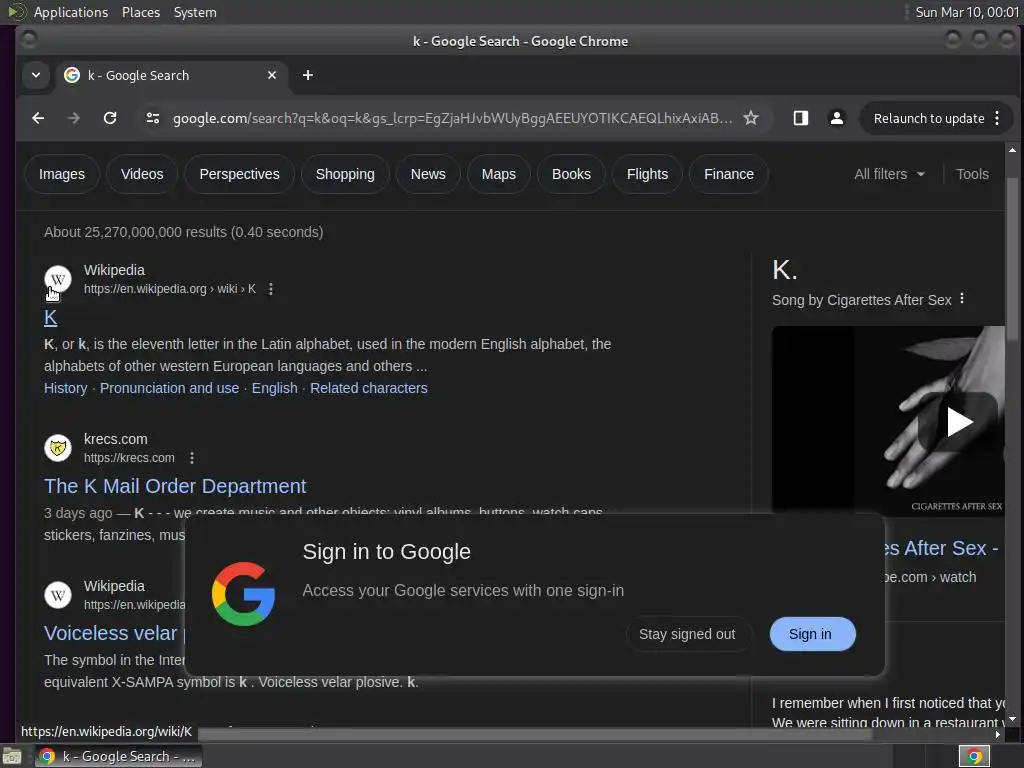Open Voiceless velar result link
The width and height of the screenshot is (1024, 768).
(114, 633)
